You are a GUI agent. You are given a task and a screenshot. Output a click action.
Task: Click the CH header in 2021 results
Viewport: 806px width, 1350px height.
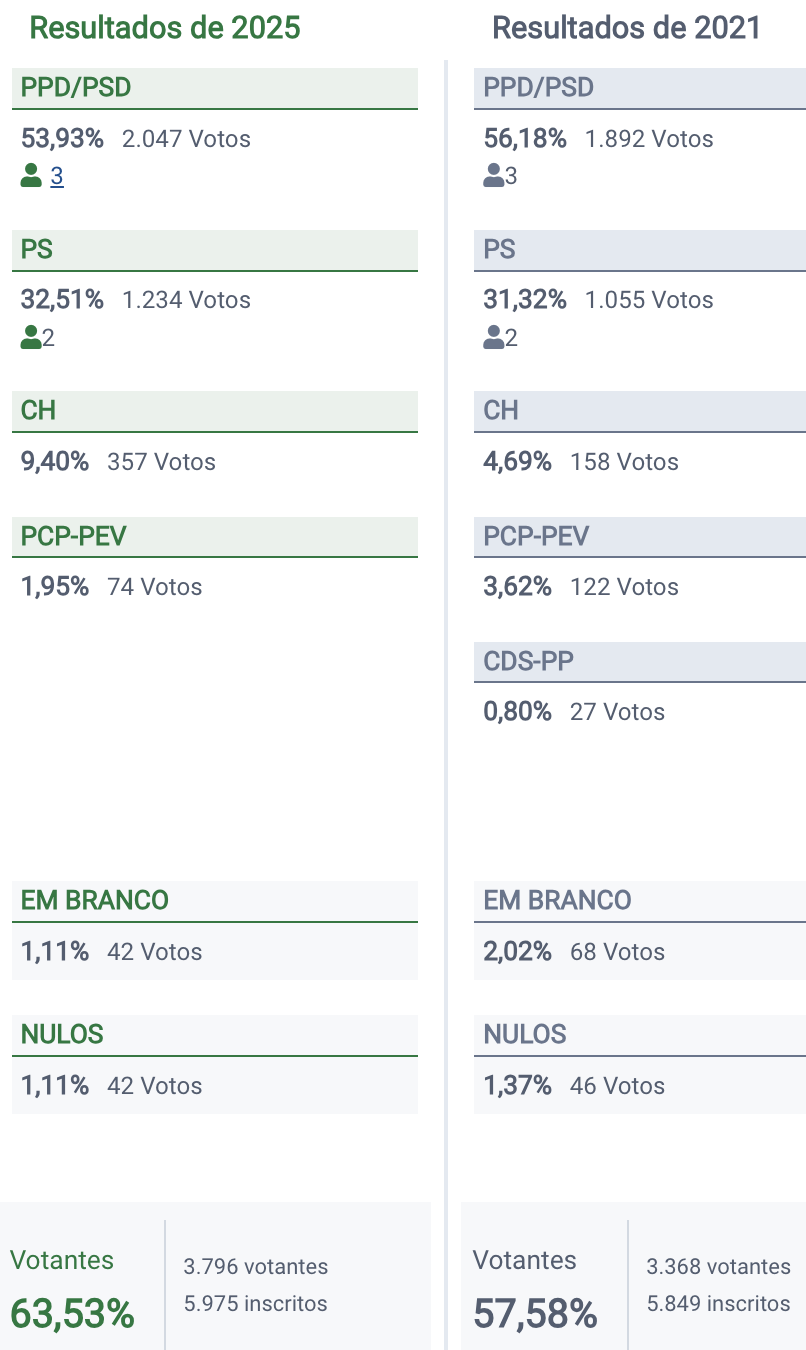click(501, 411)
